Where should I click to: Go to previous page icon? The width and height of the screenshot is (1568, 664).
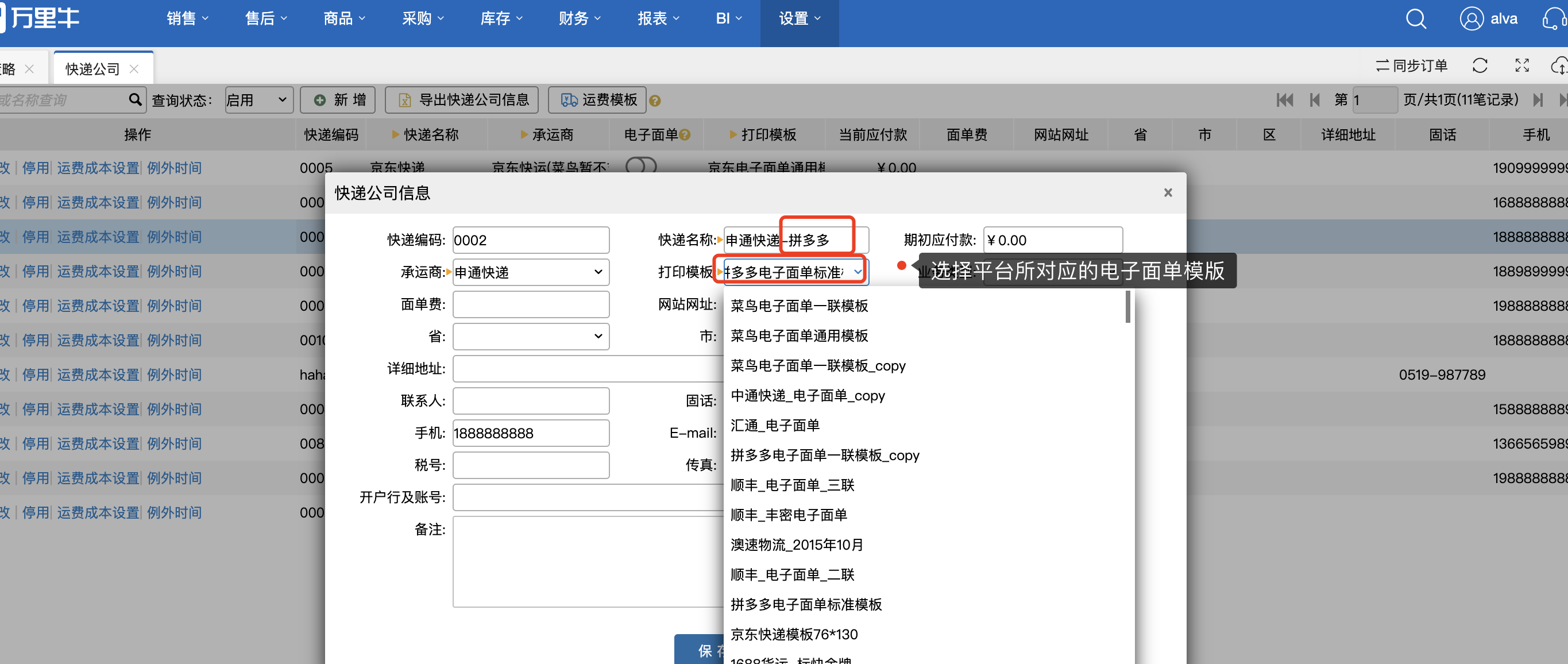coord(1314,100)
